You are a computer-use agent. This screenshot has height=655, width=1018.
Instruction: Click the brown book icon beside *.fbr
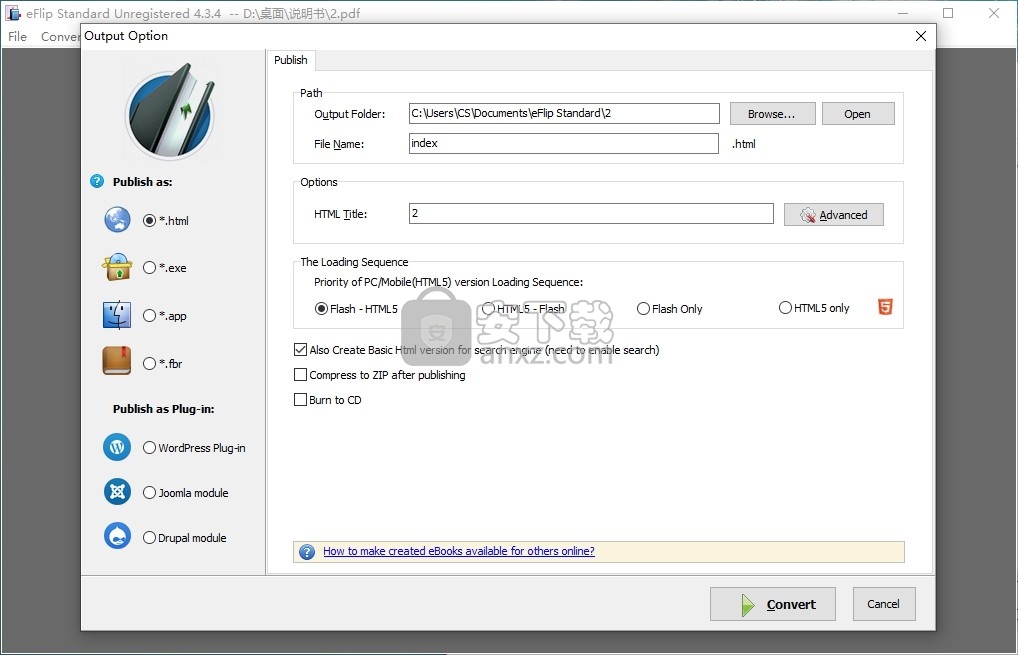point(117,362)
